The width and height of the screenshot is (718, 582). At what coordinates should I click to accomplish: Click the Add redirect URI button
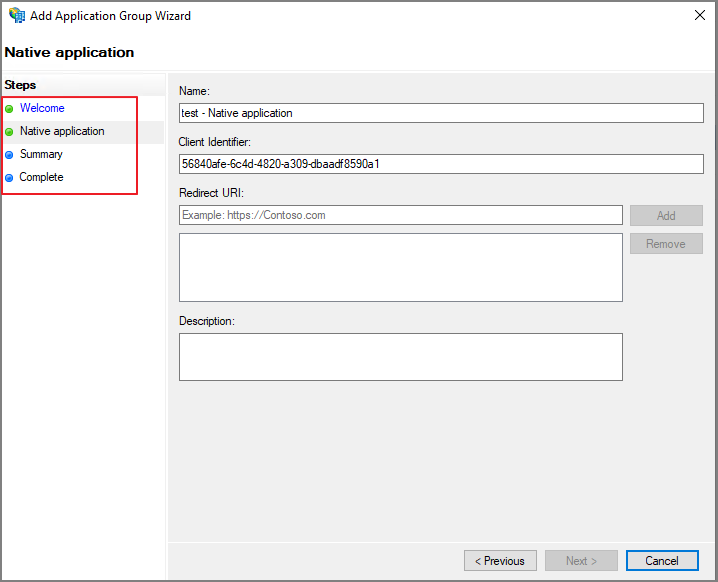tap(666, 216)
